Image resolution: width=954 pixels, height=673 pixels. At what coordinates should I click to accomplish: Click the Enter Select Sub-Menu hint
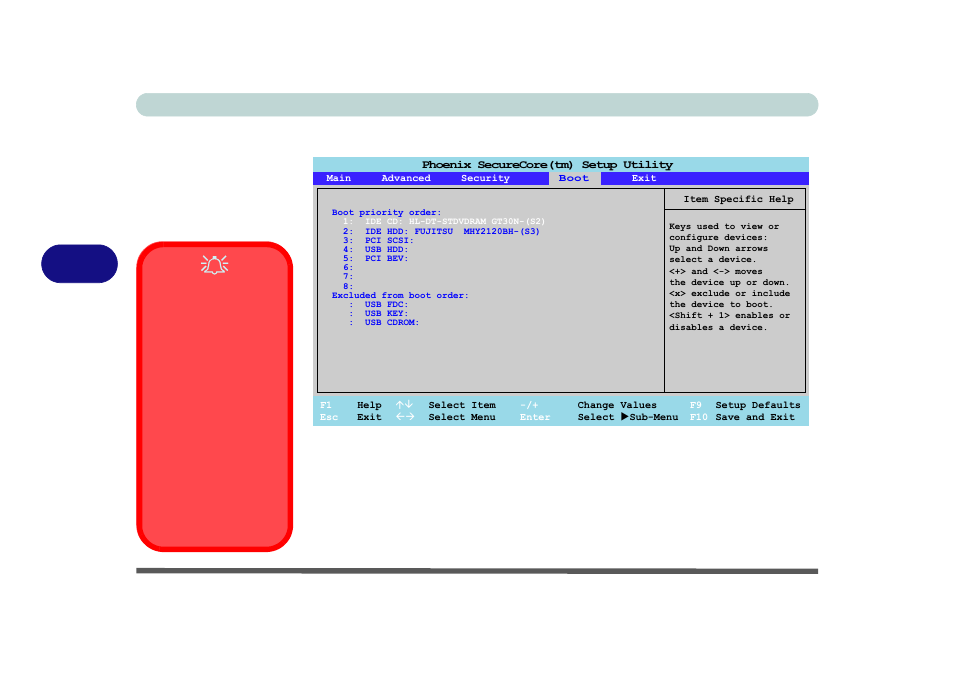coord(599,417)
